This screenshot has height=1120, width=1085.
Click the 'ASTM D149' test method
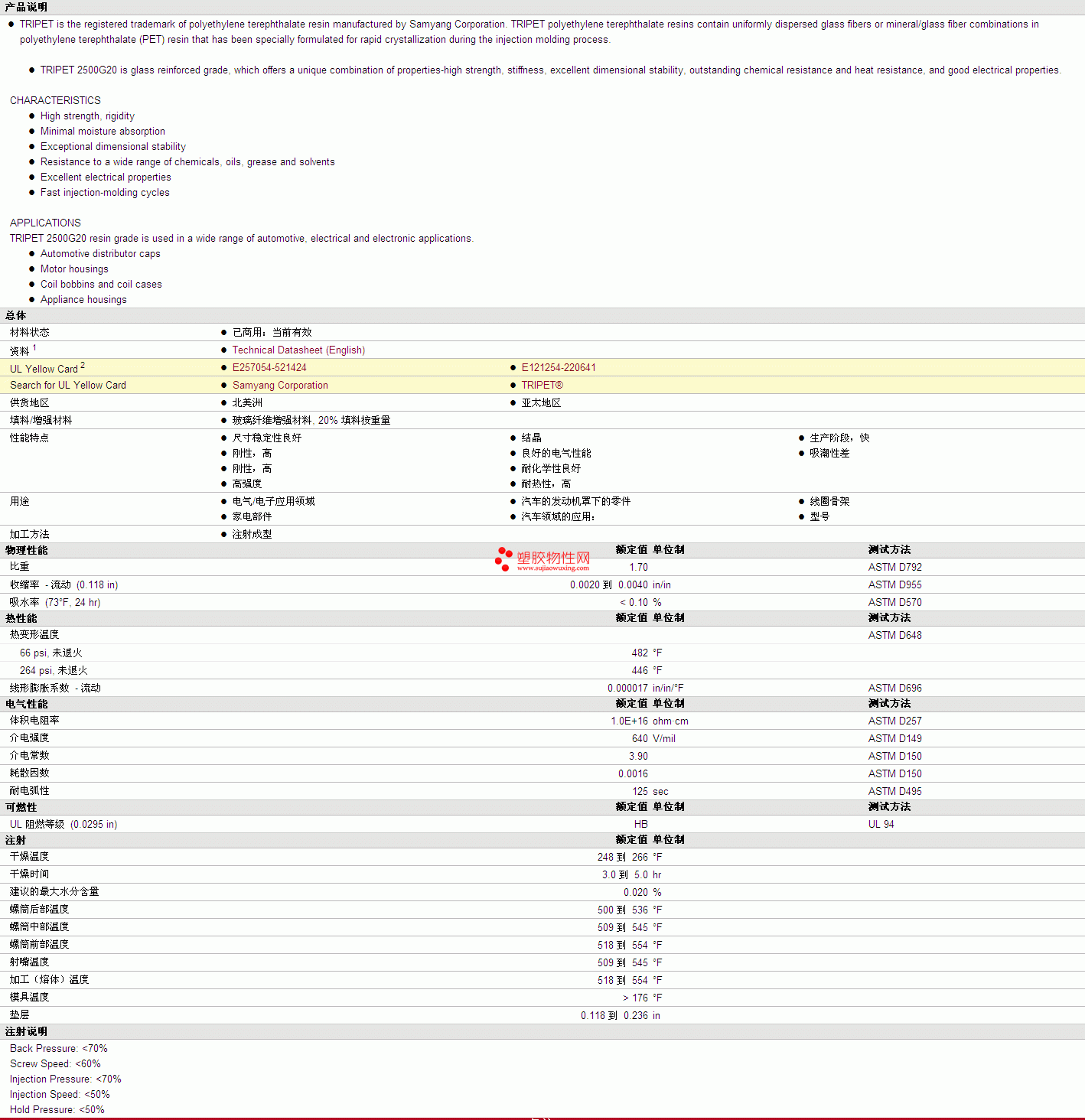pos(894,739)
